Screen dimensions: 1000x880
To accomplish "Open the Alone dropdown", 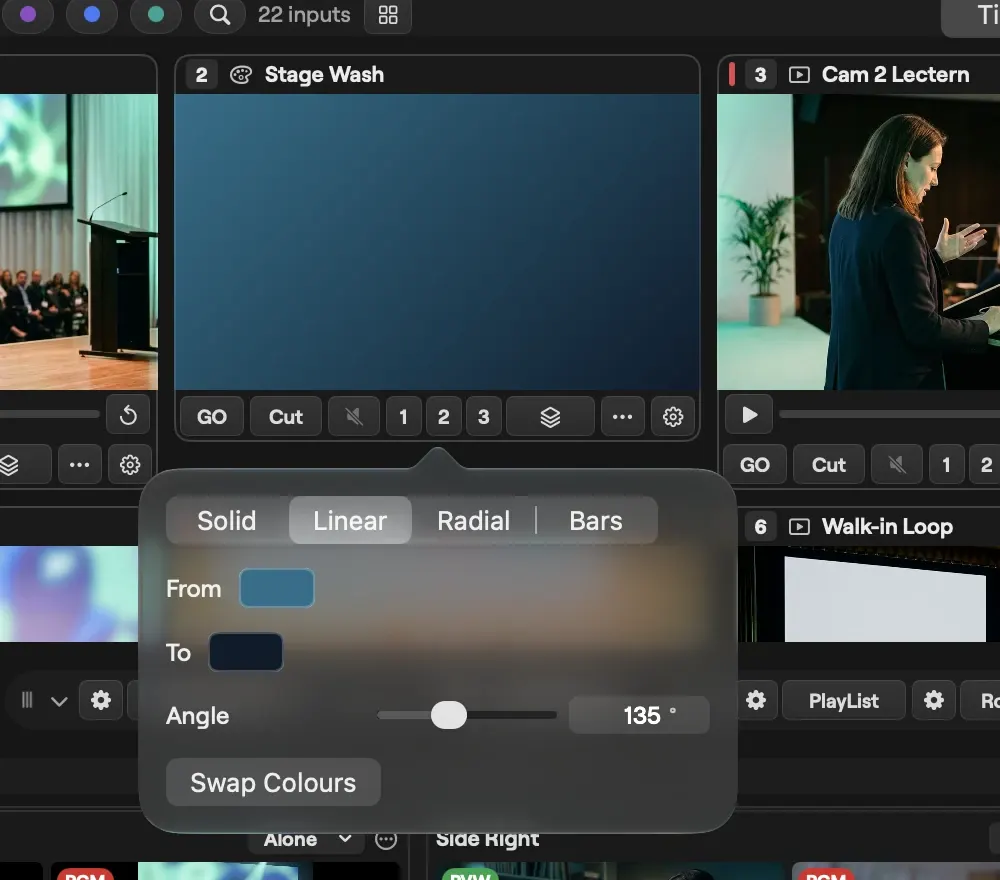I will click(307, 839).
